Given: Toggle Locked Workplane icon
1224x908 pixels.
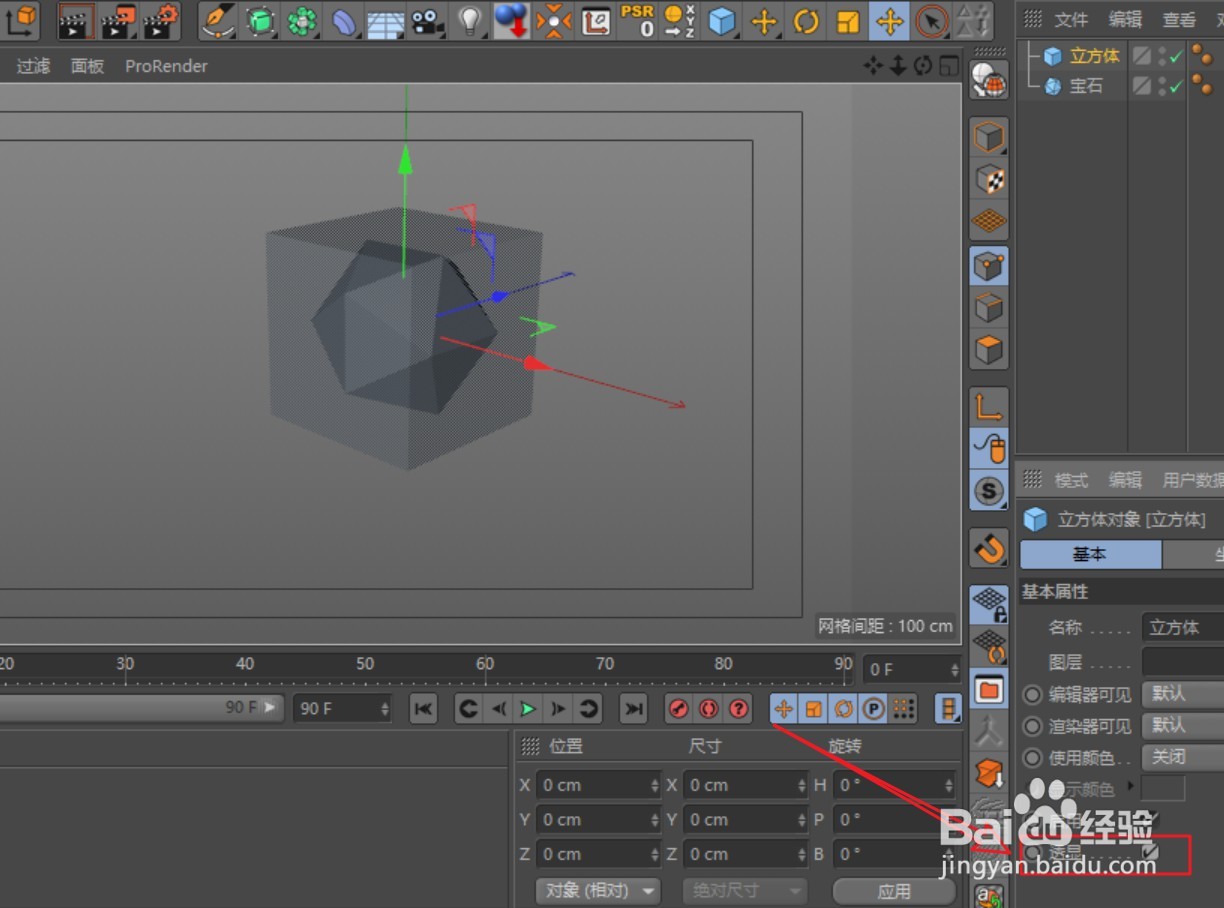Looking at the screenshot, I should [x=989, y=604].
